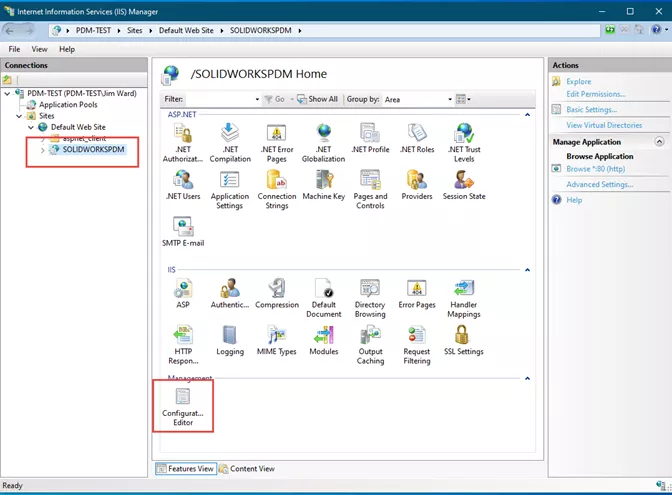The height and width of the screenshot is (495, 672).
Task: Click View Virtual Directories link
Action: 604,125
